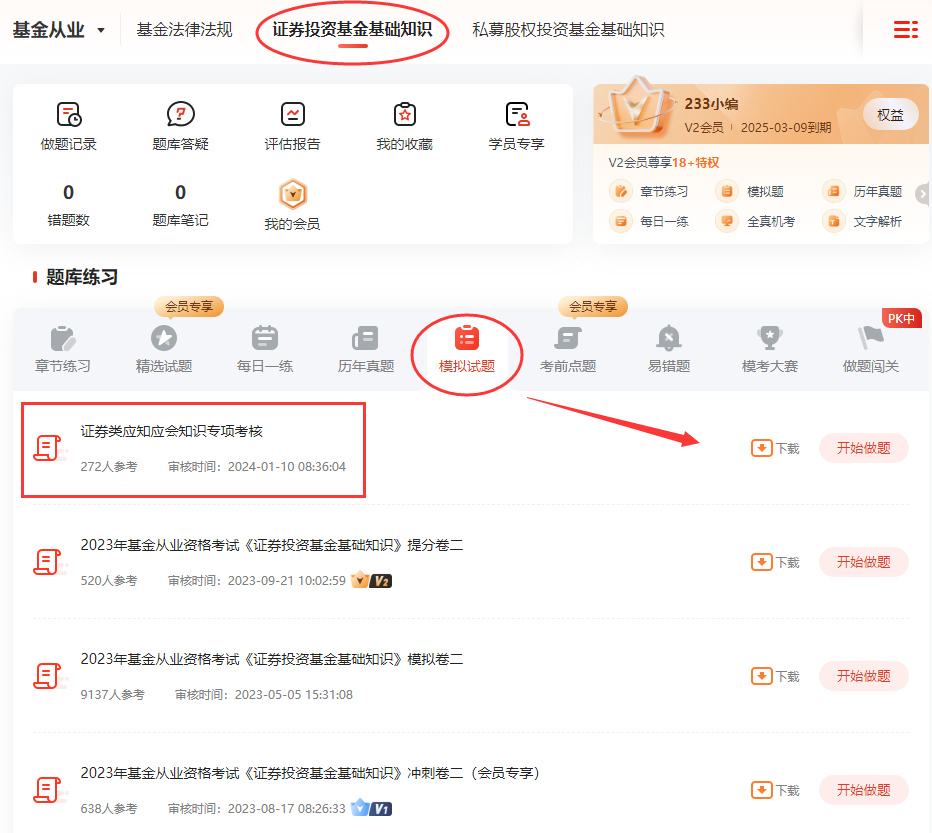
Task: Click 会员专享 badge above 考前点题
Action: coord(593,307)
